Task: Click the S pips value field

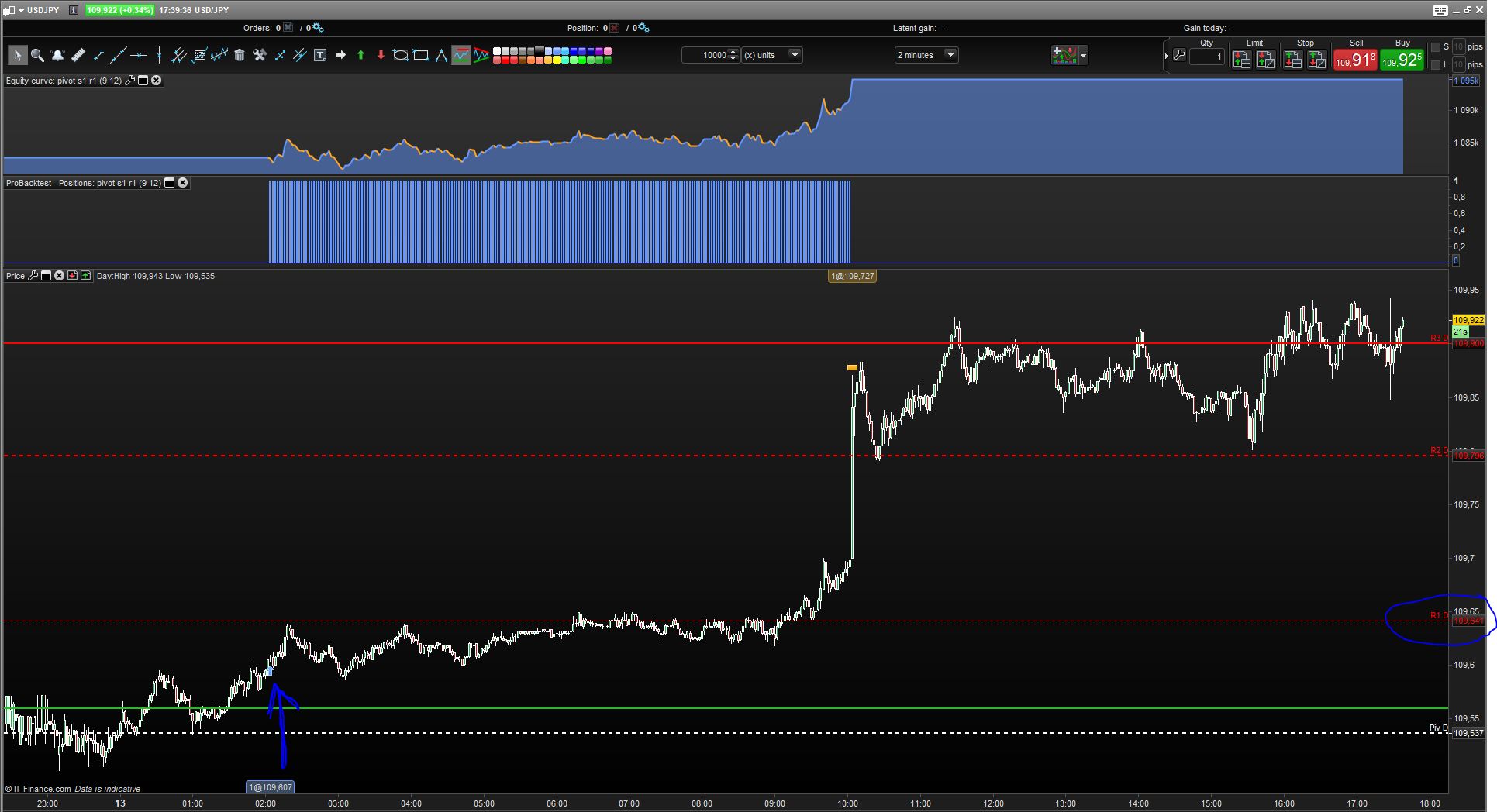Action: click(x=1458, y=47)
